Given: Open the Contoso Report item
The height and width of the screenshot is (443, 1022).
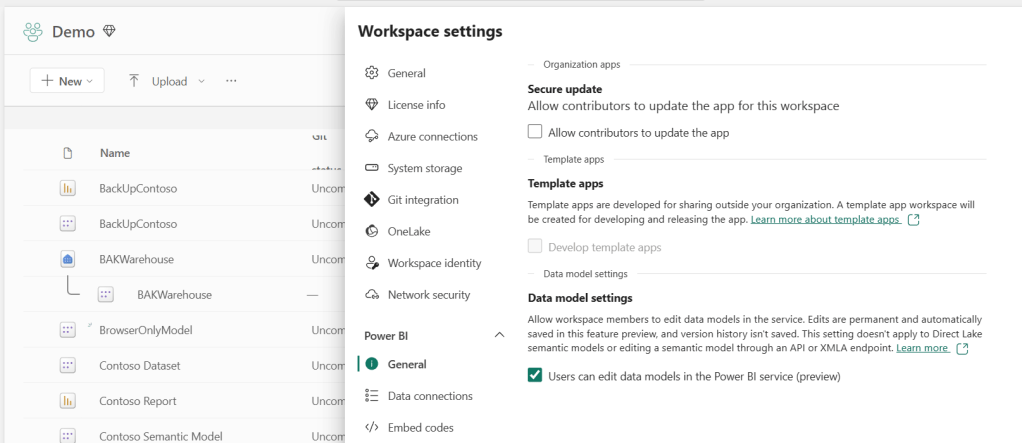Looking at the screenshot, I should tap(138, 401).
